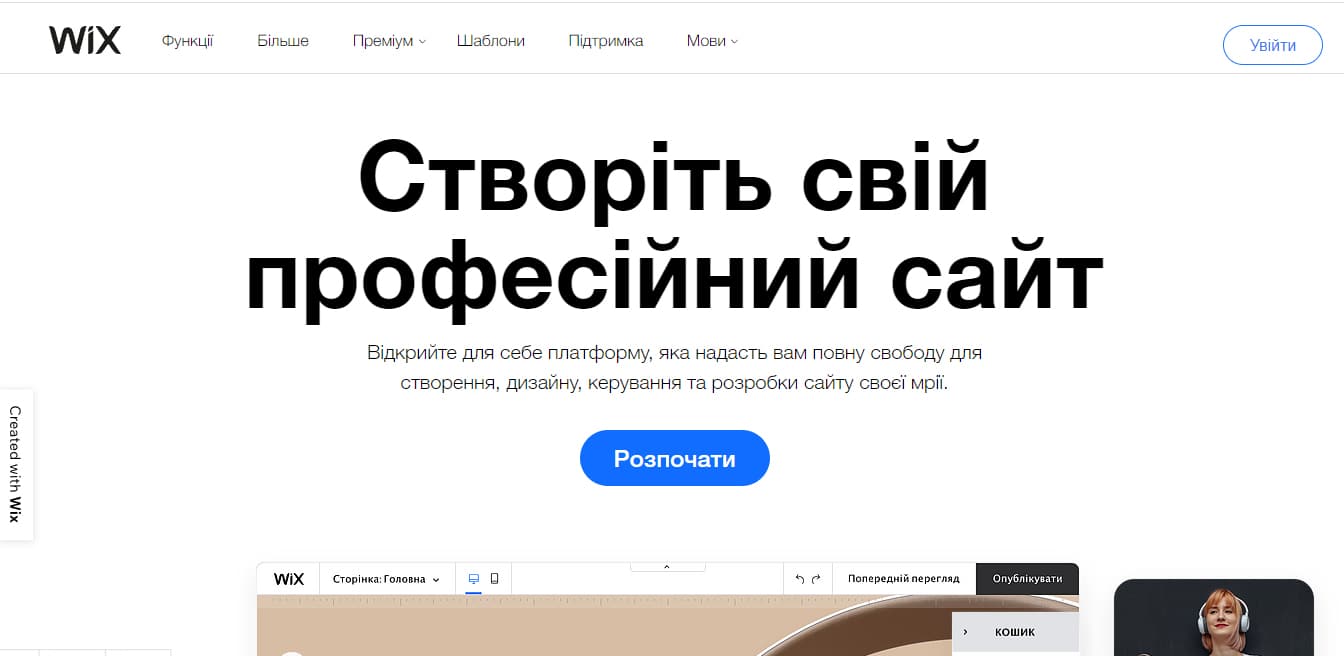Select desktop view icon in editor preview
Screen dimensions: 1344x656
point(474,579)
